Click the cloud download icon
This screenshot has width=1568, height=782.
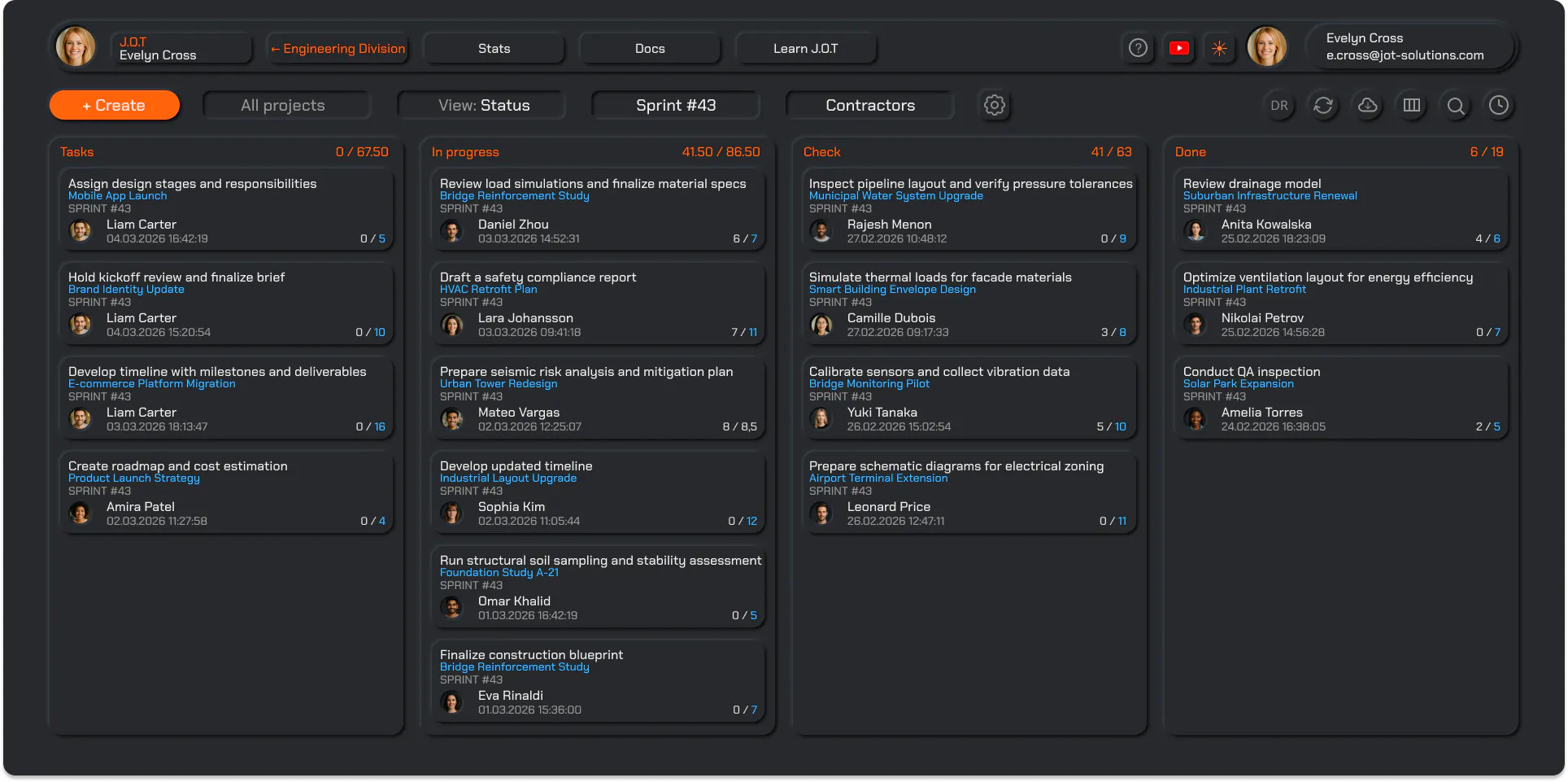tap(1368, 105)
